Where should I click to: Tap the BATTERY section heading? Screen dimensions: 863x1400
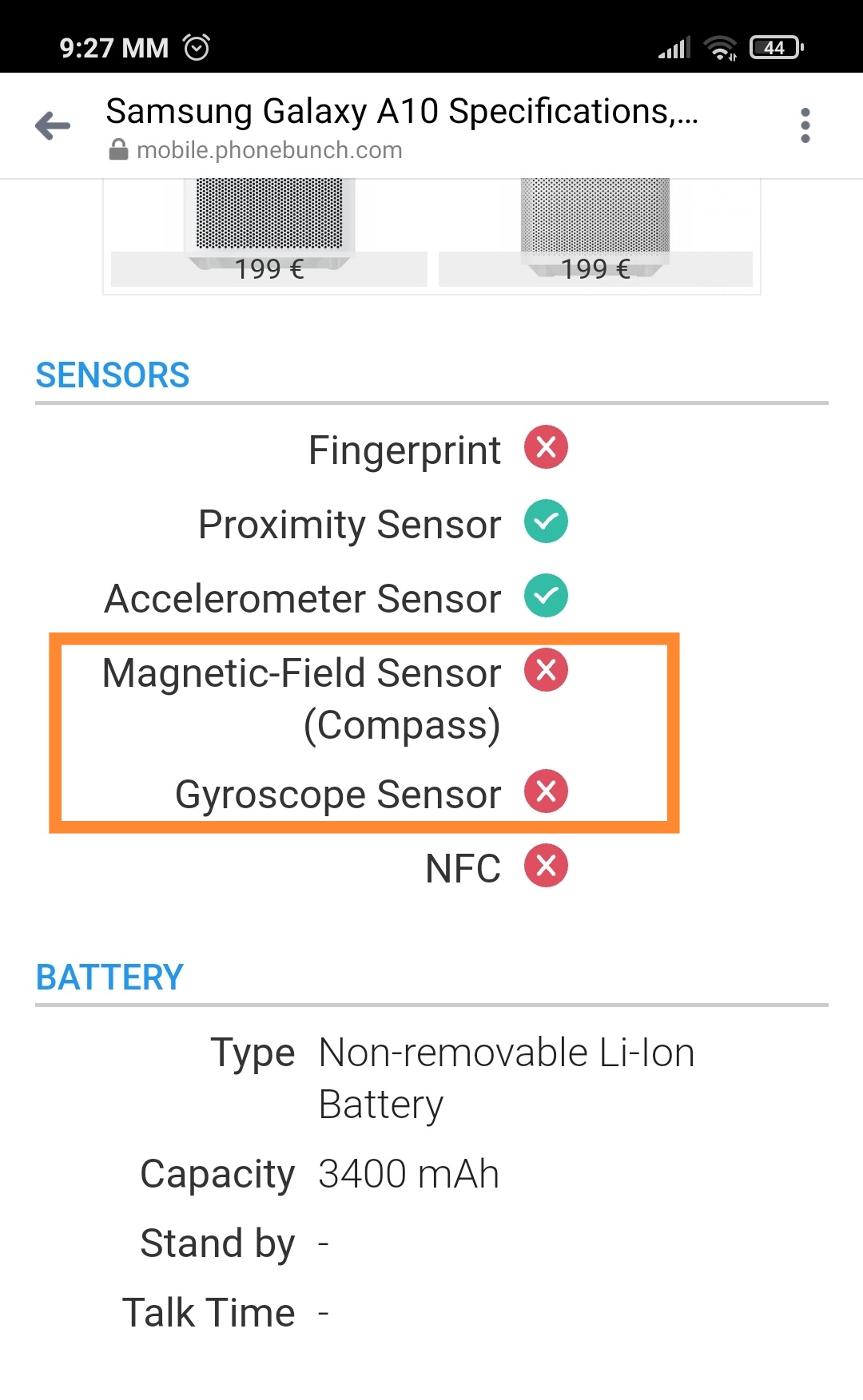[109, 978]
